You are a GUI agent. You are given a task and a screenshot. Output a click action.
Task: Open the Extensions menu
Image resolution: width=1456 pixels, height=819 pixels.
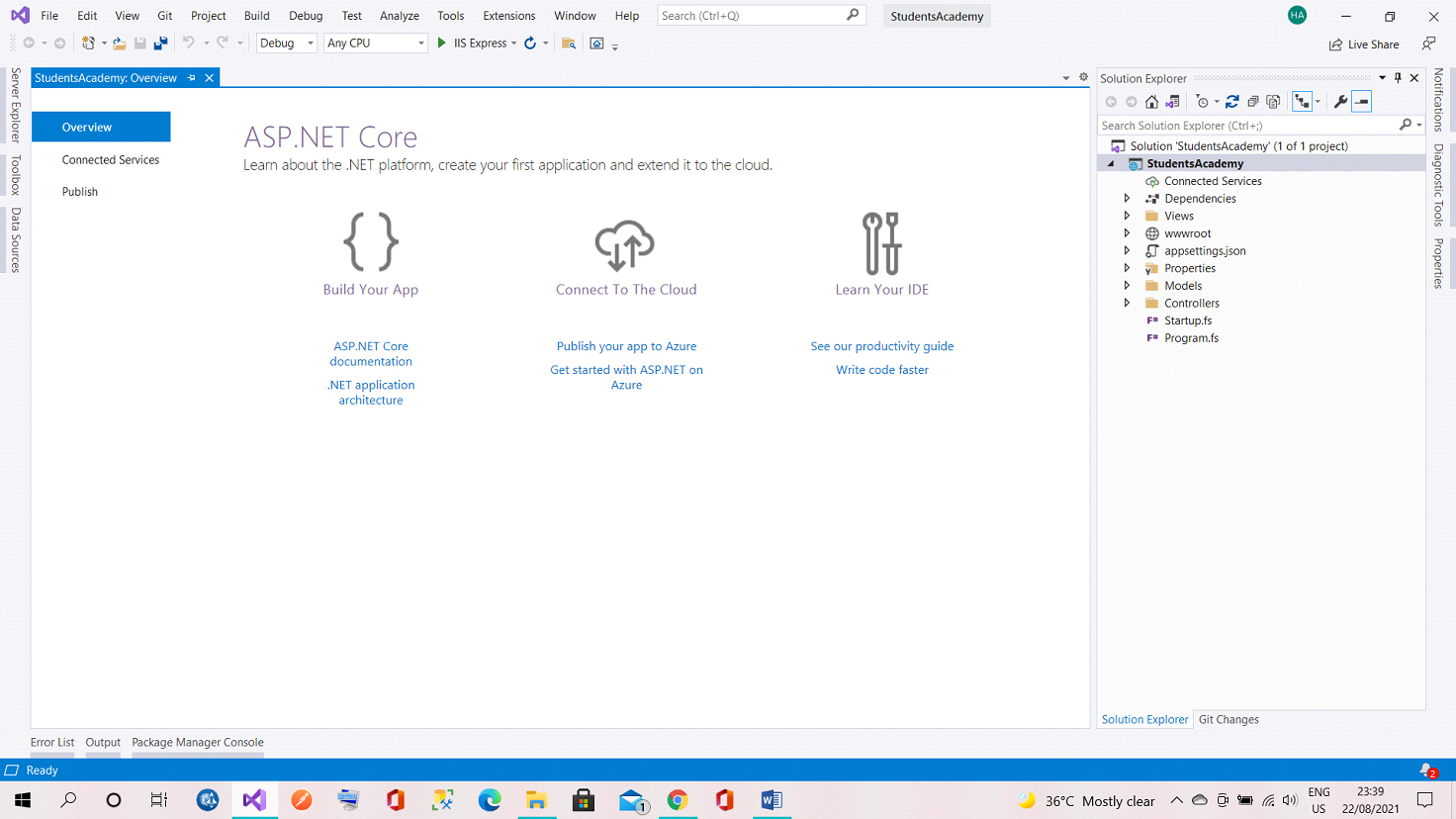coord(509,16)
